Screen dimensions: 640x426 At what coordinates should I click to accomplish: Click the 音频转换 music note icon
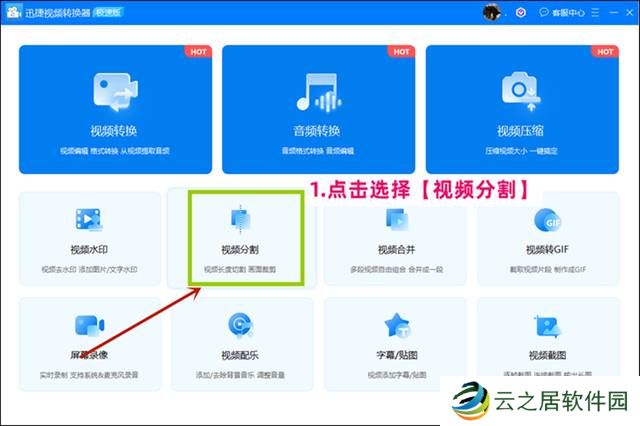tap(317, 92)
